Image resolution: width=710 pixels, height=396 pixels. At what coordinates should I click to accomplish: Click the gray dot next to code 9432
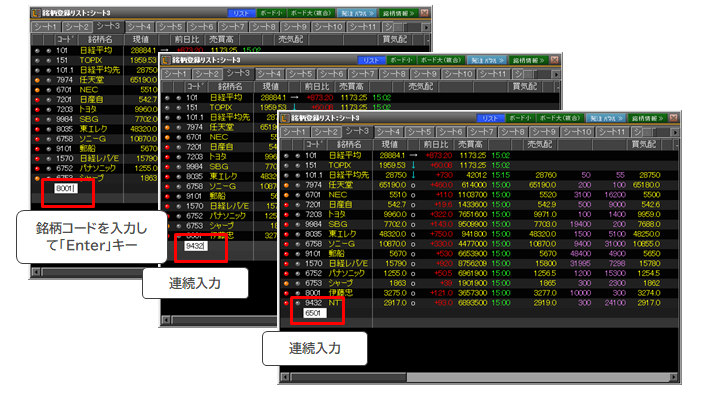[x=297, y=303]
